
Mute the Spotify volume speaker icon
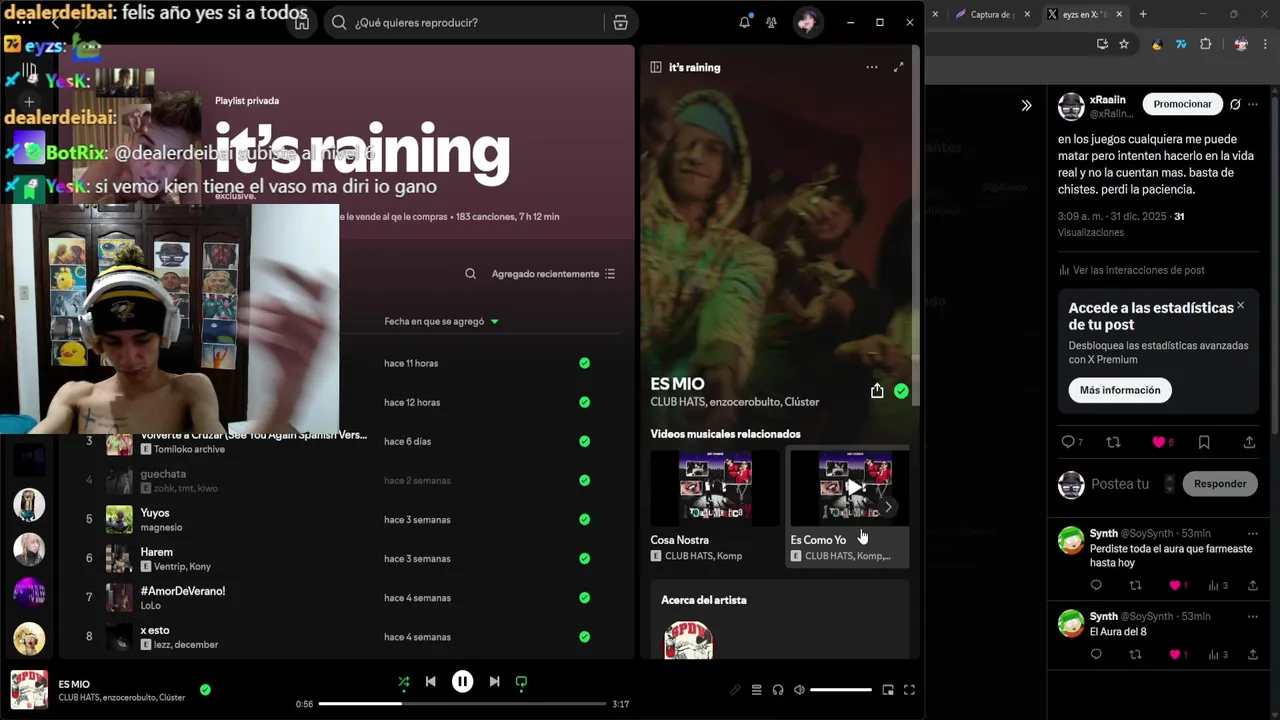coord(799,690)
